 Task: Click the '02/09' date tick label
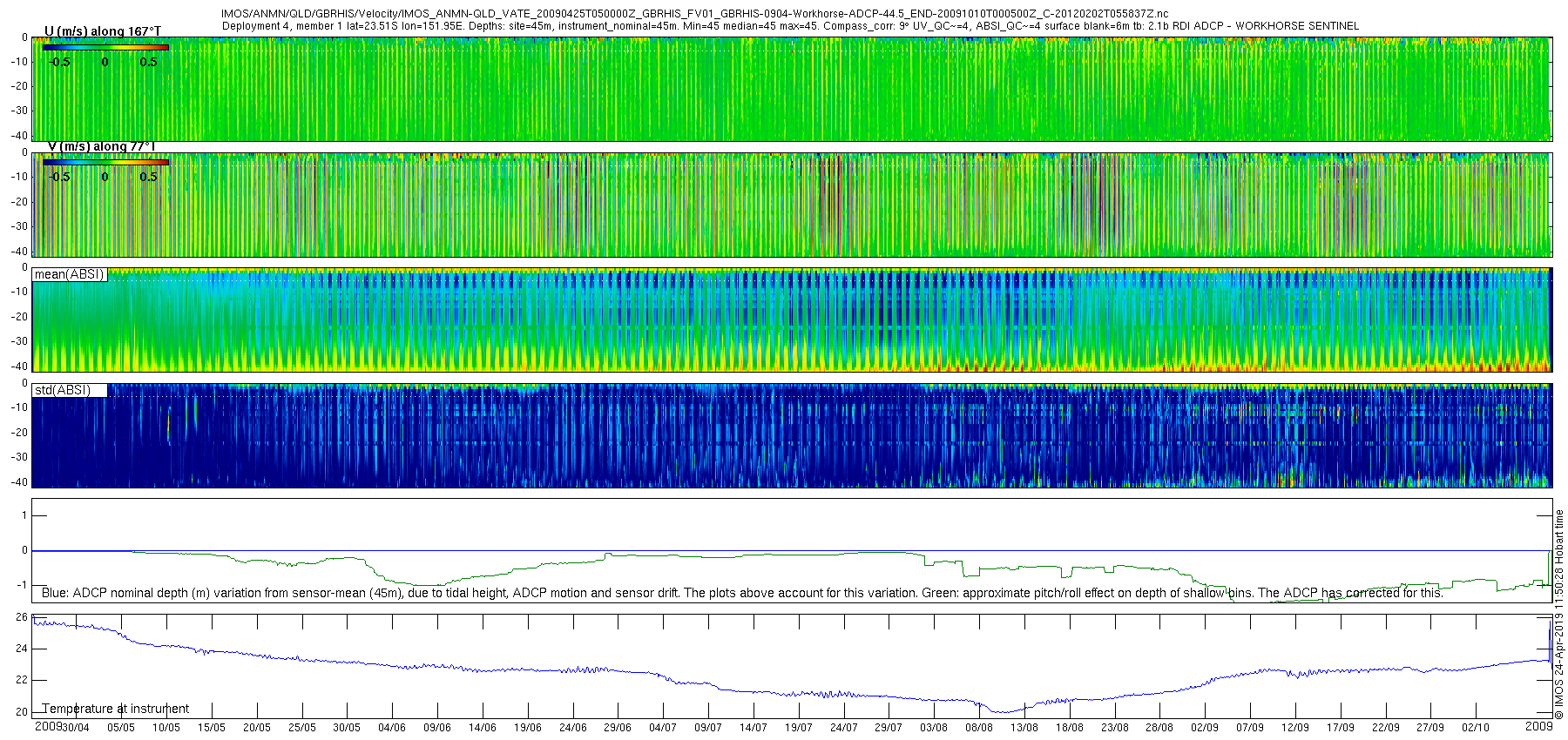point(1205,728)
